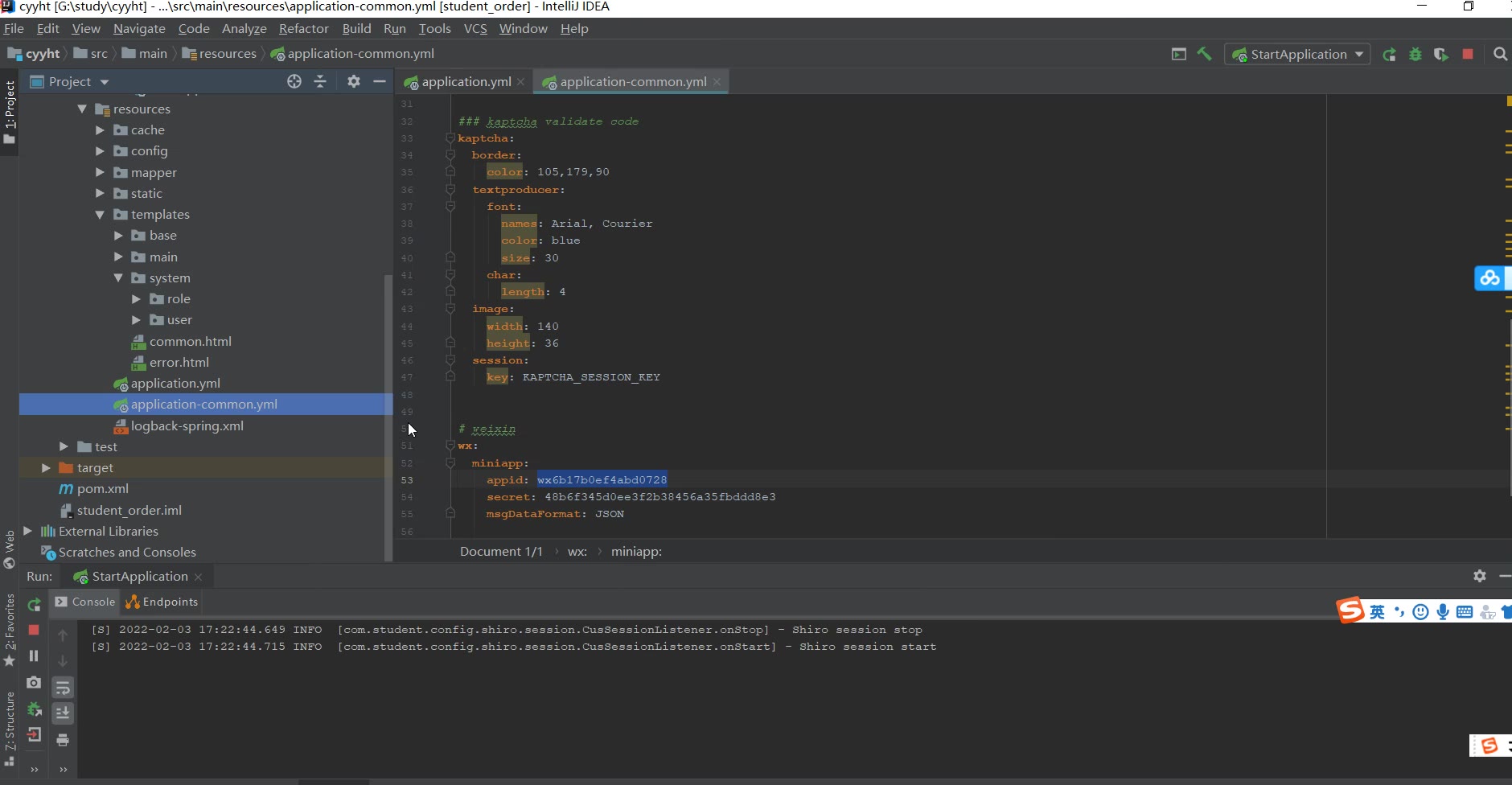Click the locate-file target icon in the Project panel
Screen dimensions: 1512x785
point(294,81)
